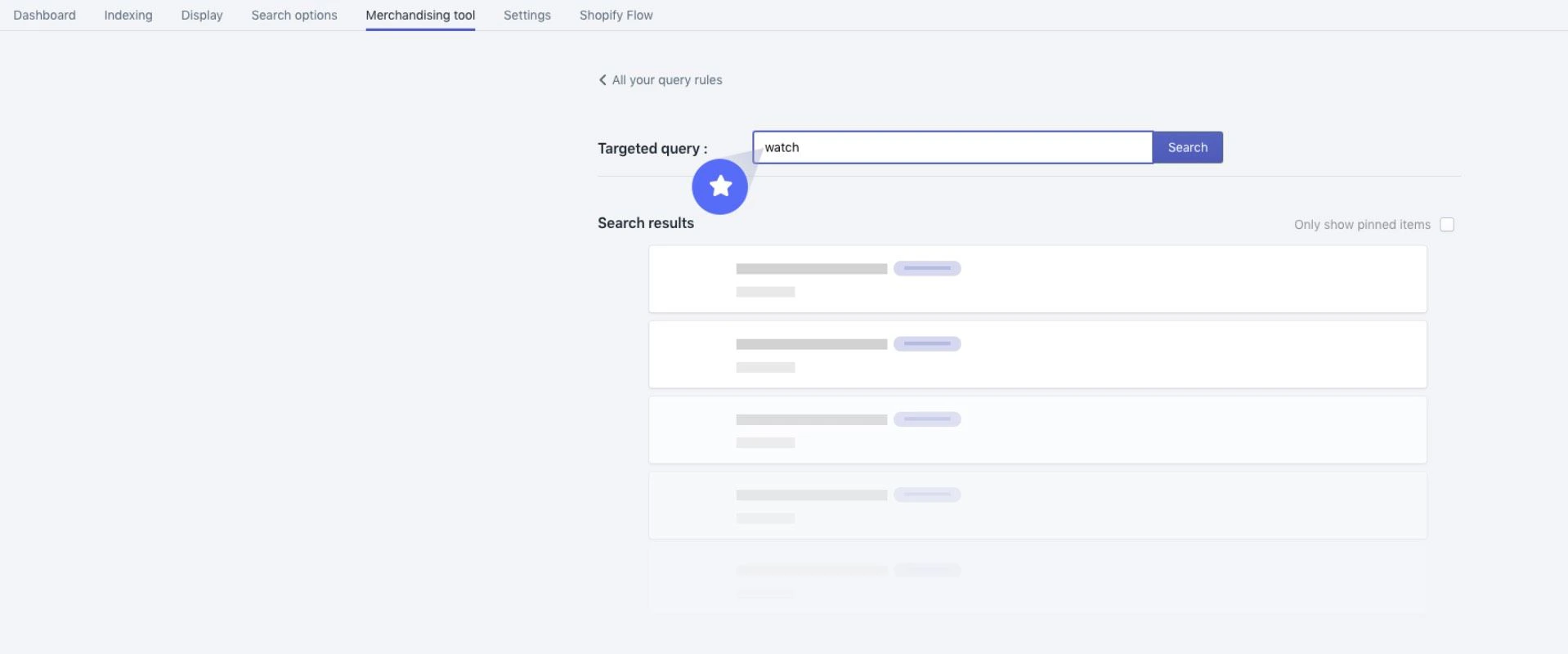Click the back chevron beside query rules
The height and width of the screenshot is (654, 1568).
click(x=602, y=79)
